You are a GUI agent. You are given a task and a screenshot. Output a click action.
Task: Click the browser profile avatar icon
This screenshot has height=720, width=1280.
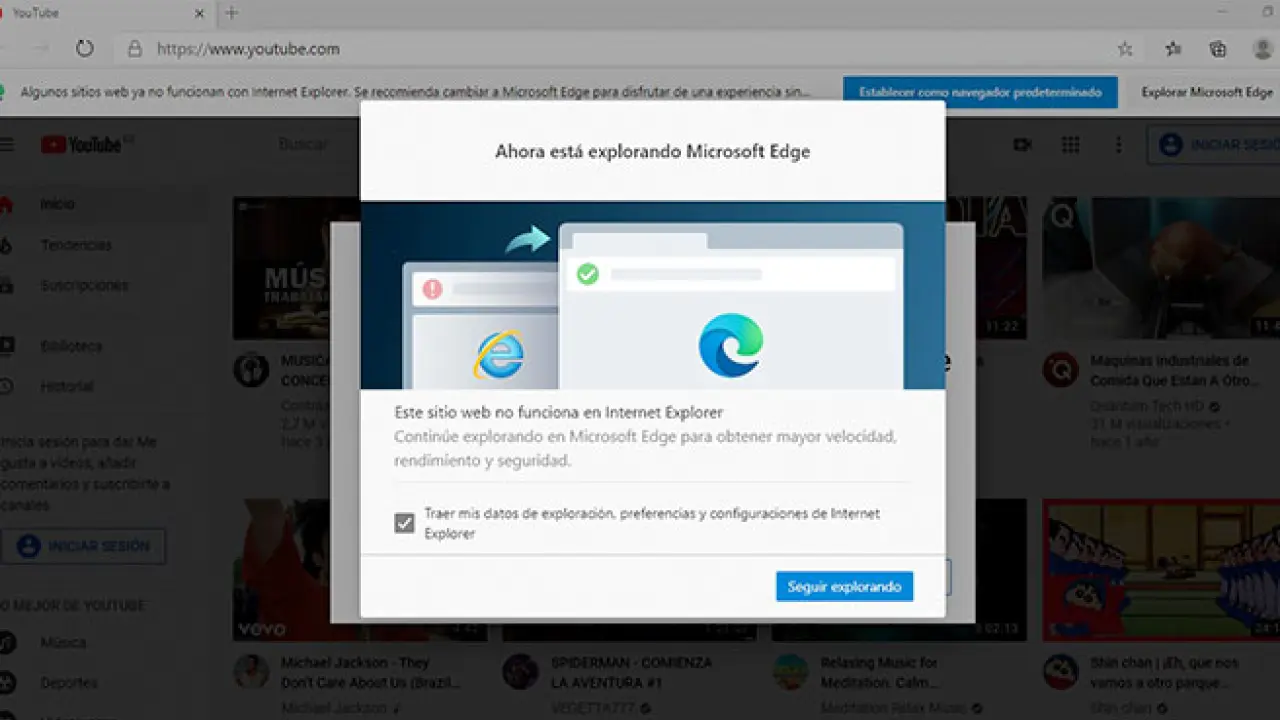point(1262,49)
